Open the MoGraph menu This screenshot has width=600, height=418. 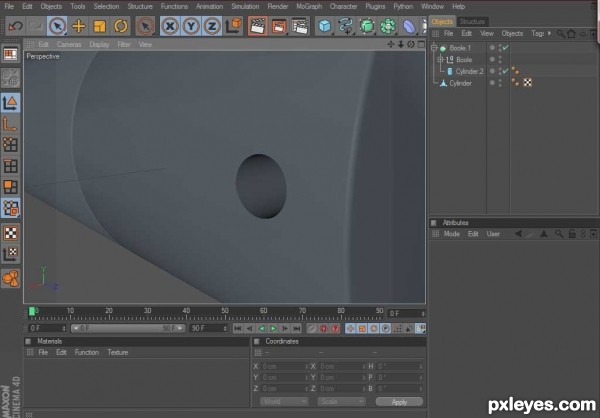(x=309, y=7)
